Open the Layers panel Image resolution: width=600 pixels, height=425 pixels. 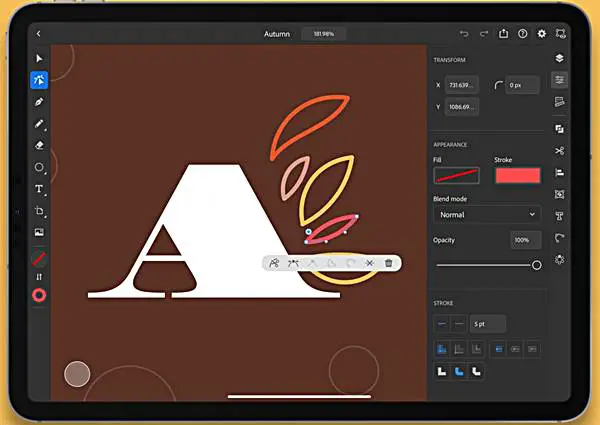(559, 58)
